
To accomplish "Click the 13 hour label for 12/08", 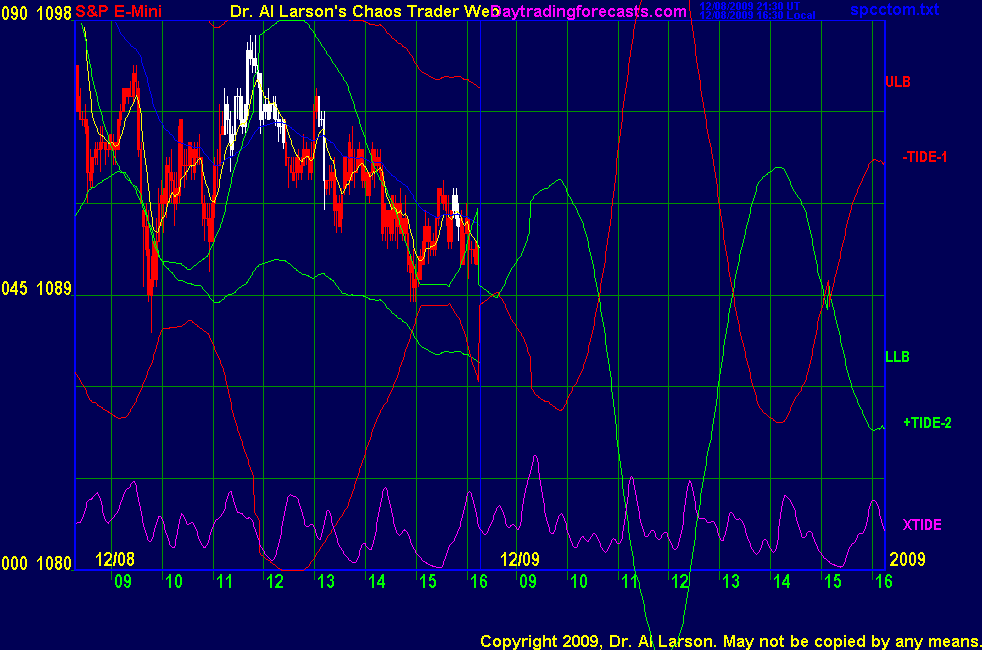I will pyautogui.click(x=326, y=582).
